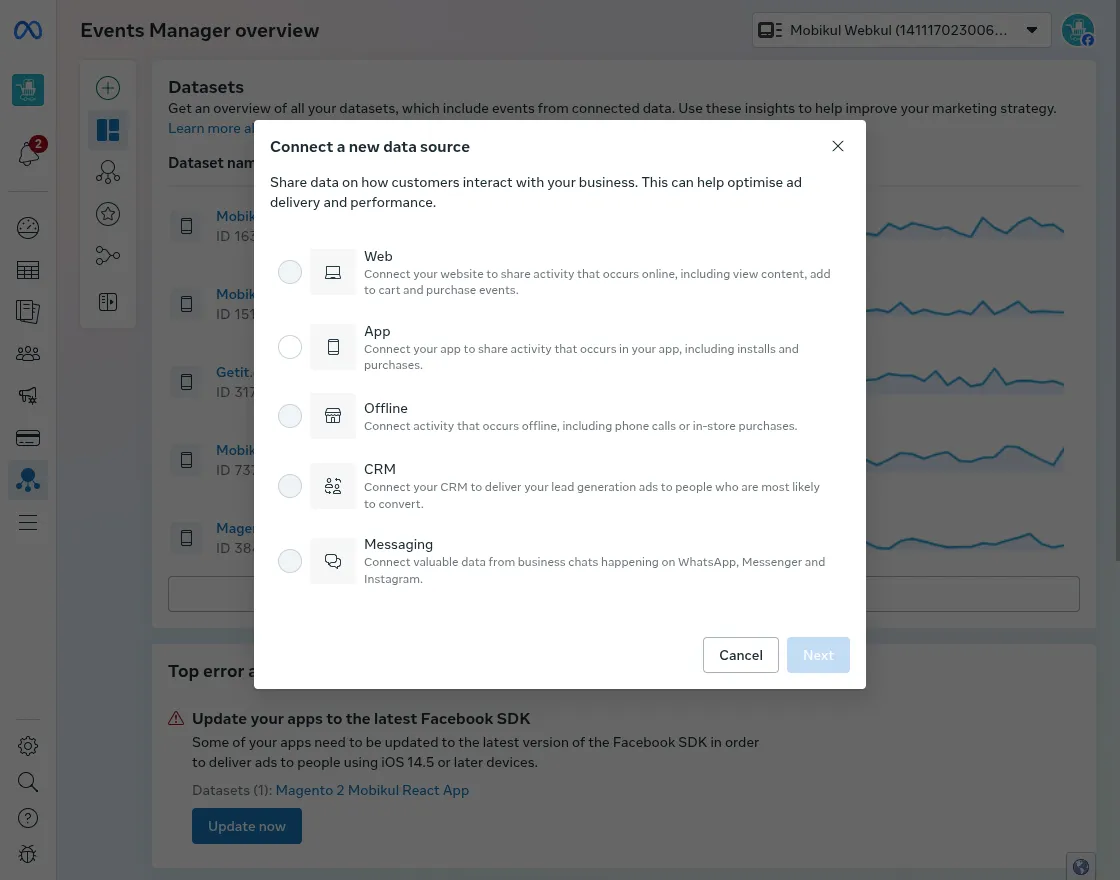Click the chat bubbles icon for Messaging

coord(333,561)
